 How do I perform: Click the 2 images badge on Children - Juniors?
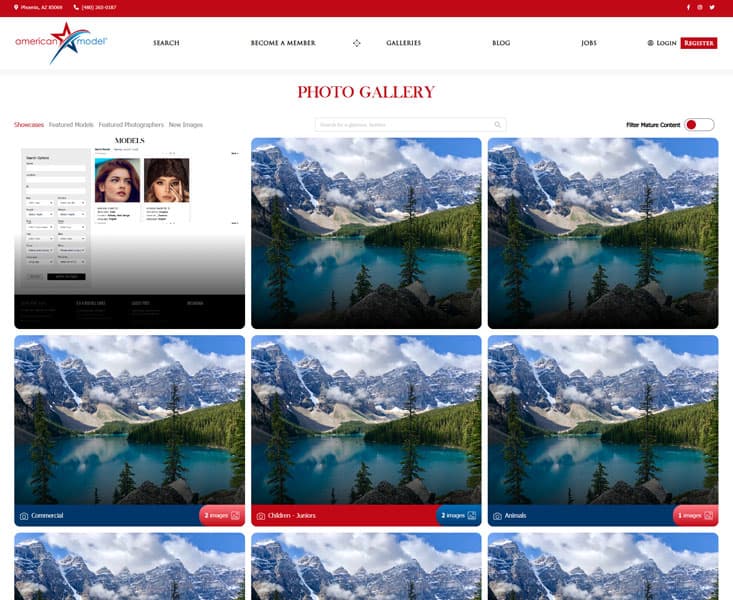[459, 515]
